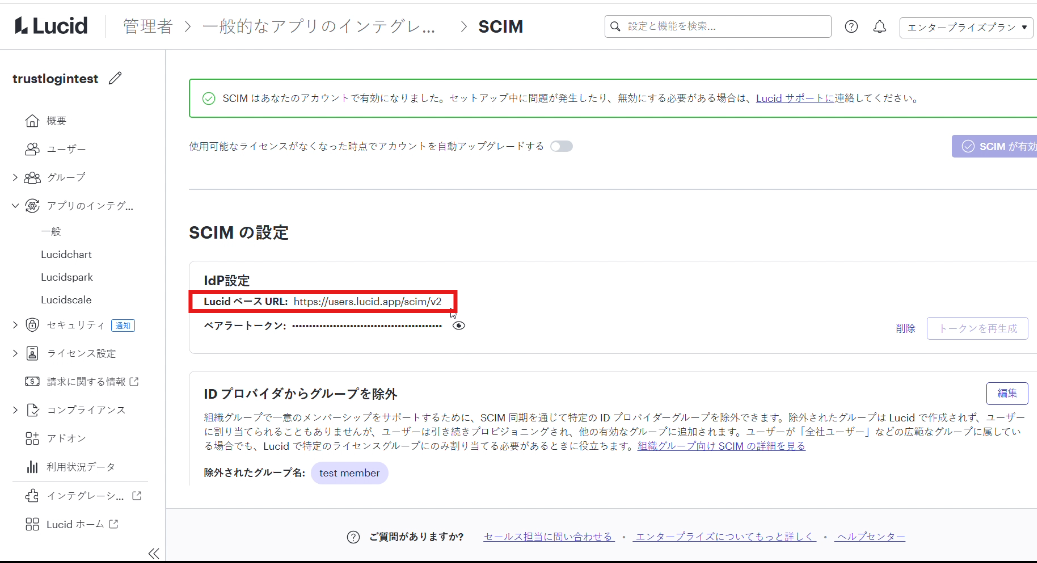Click the Lucid logo
1037x563 pixels.
click(51, 26)
